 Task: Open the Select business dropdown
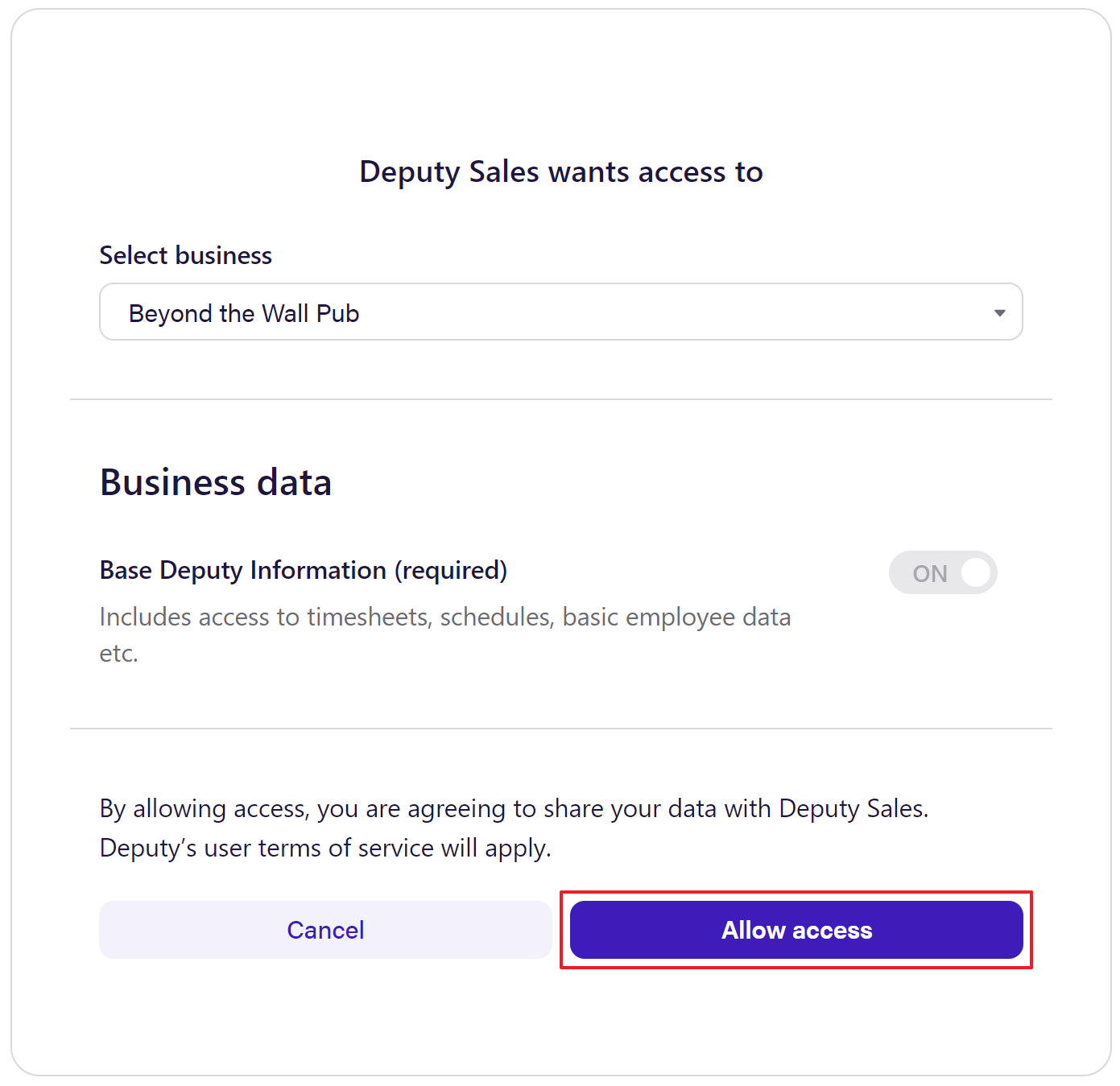click(x=560, y=312)
